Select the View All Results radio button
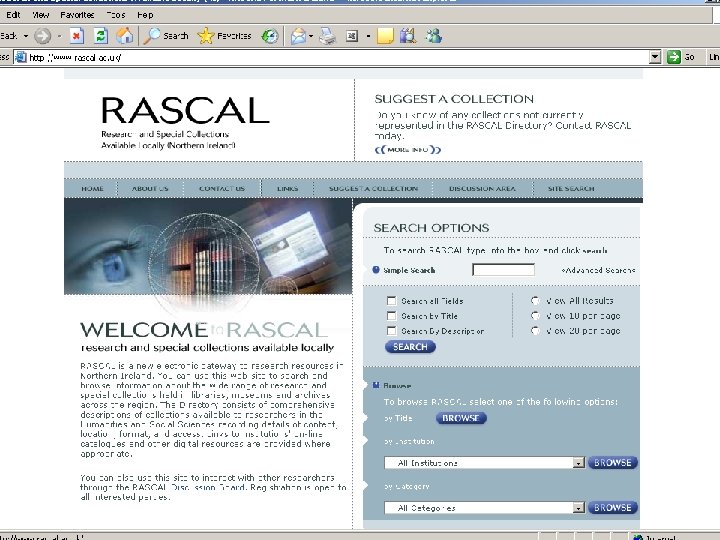This screenshot has height=540, width=720. coord(535,301)
